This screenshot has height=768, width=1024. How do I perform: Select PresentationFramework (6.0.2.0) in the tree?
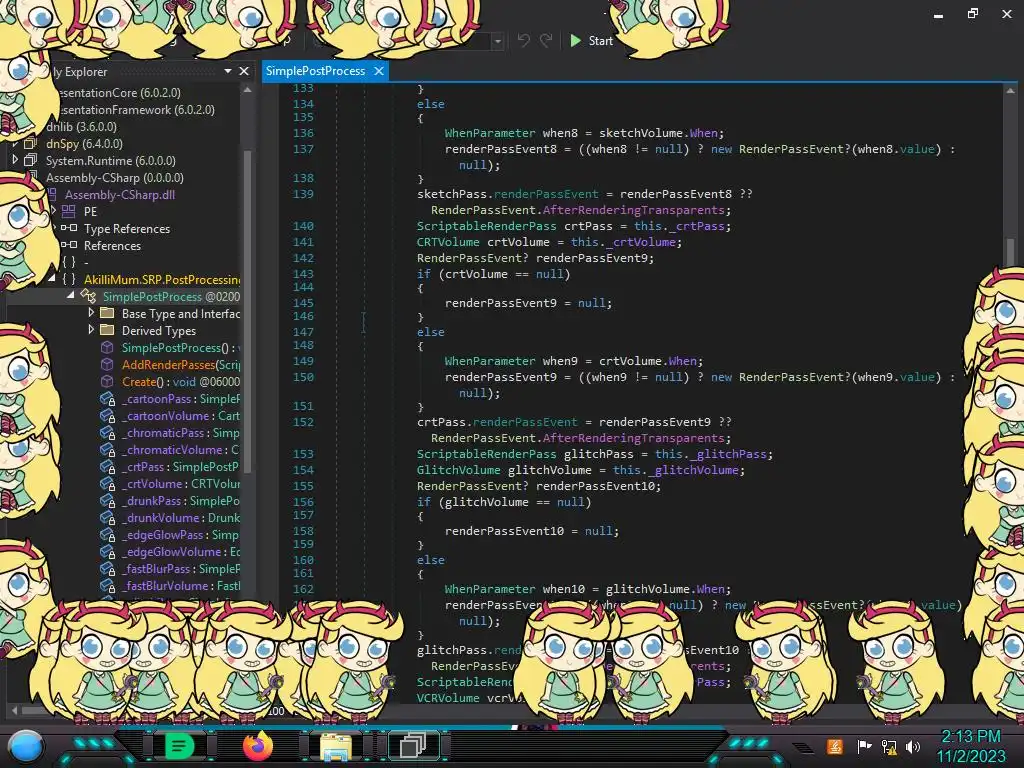click(136, 109)
